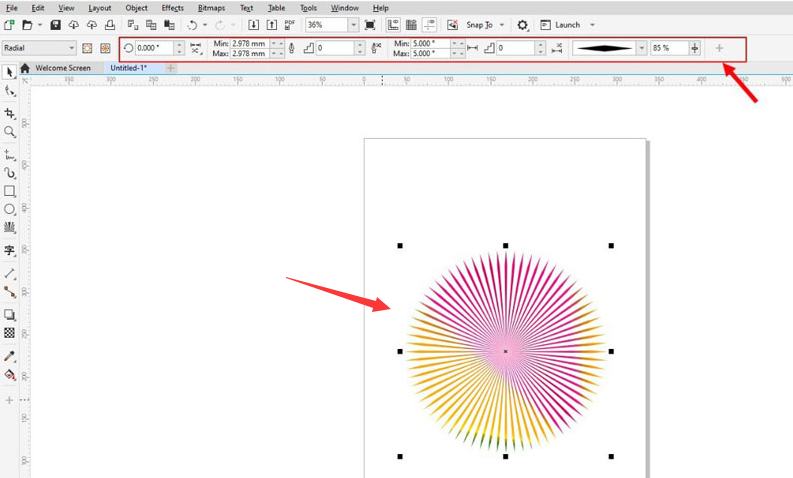Viewport: 793px width, 478px height.
Task: Select the Ellipse tool
Action: click(x=9, y=209)
